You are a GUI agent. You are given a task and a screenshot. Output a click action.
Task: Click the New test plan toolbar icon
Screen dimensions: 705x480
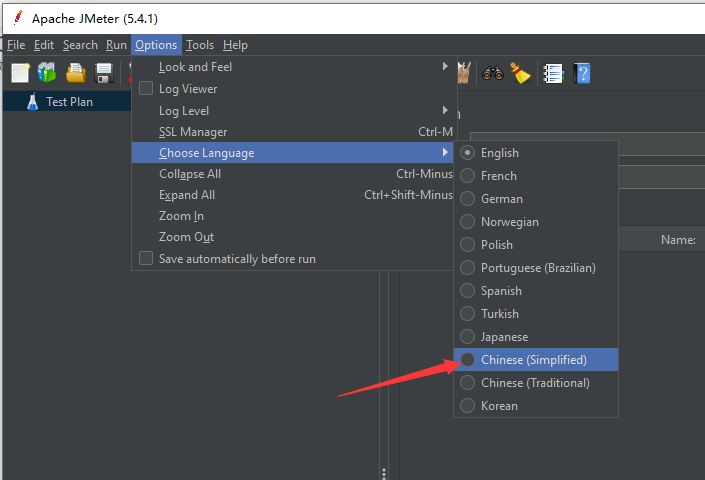click(20, 73)
